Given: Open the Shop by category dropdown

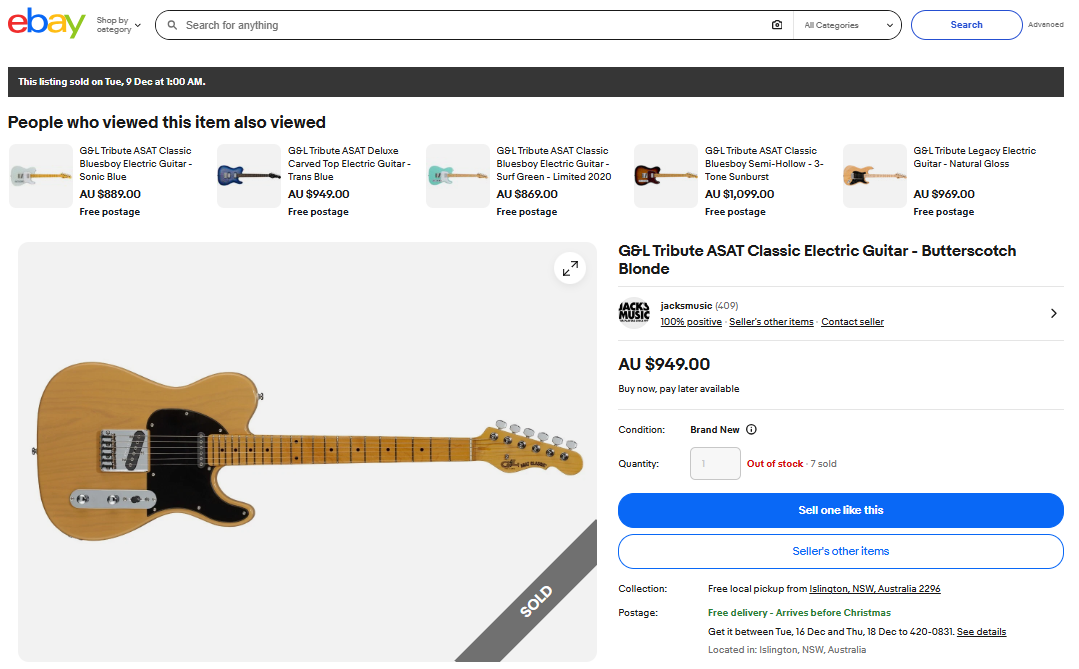Looking at the screenshot, I should click(119, 25).
